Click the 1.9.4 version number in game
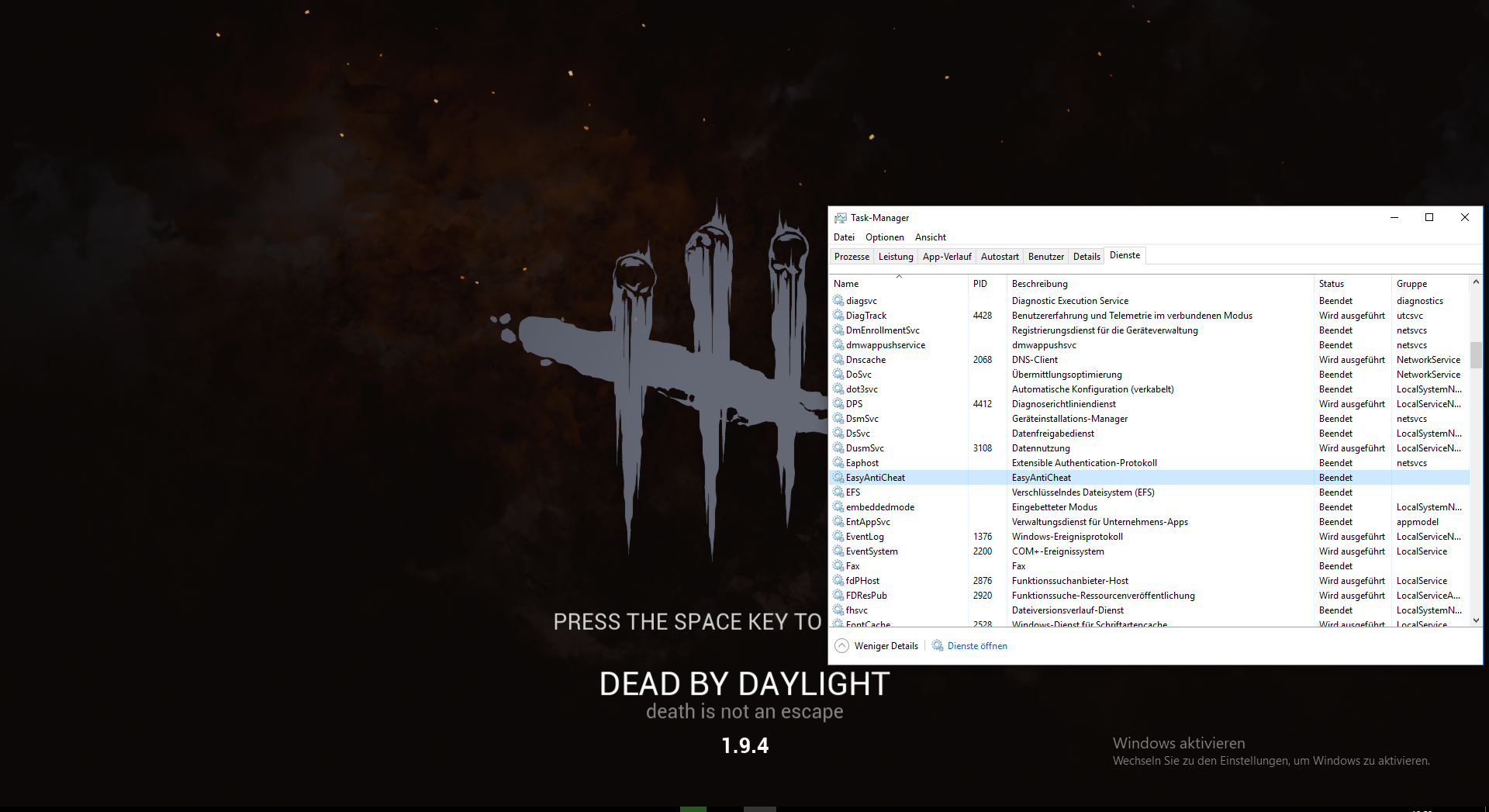The image size is (1489, 812). pos(744,745)
